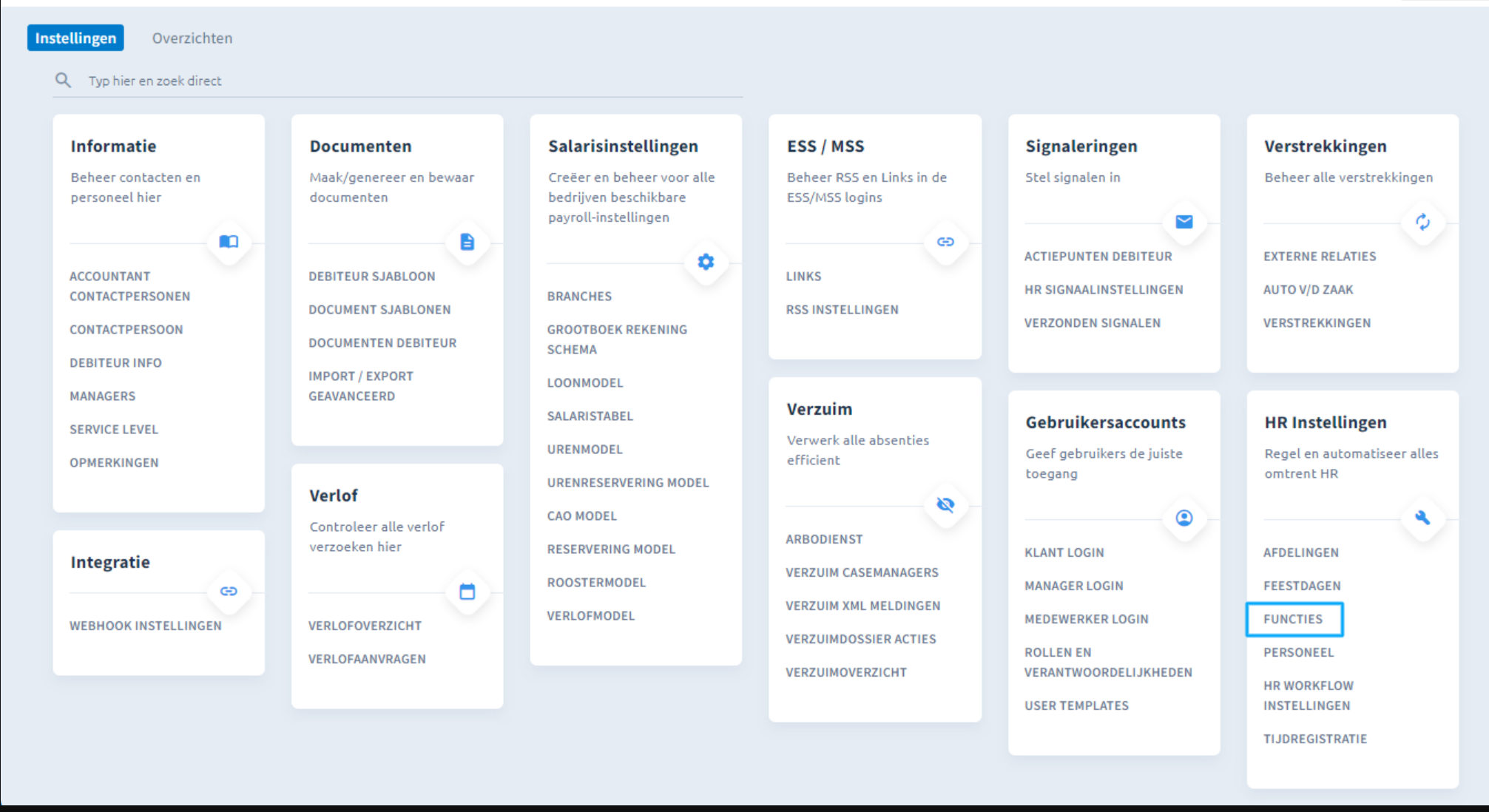Click the gear icon on Salarisinstellingen card
Viewport: 1489px width, 812px height.
point(706,262)
